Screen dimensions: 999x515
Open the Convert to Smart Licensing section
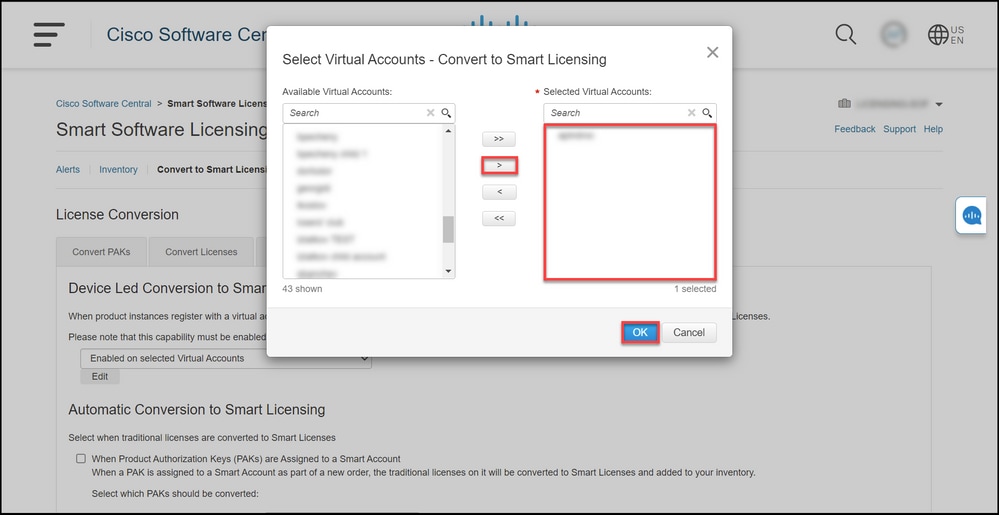tap(212, 170)
